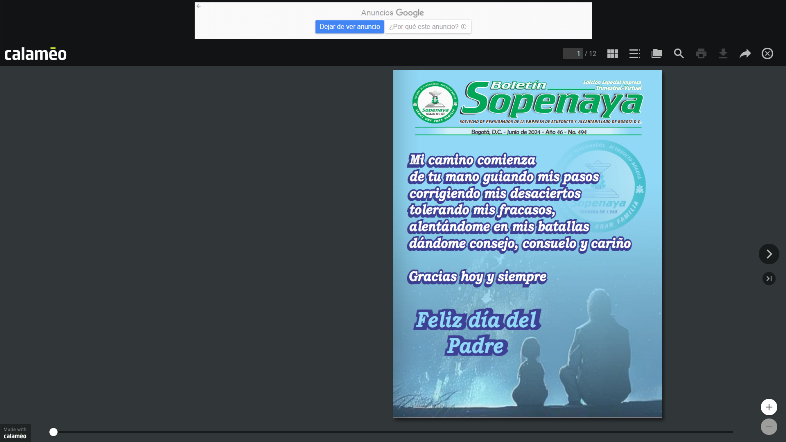Click "¿Por qué este anuncio?" link

(428, 27)
